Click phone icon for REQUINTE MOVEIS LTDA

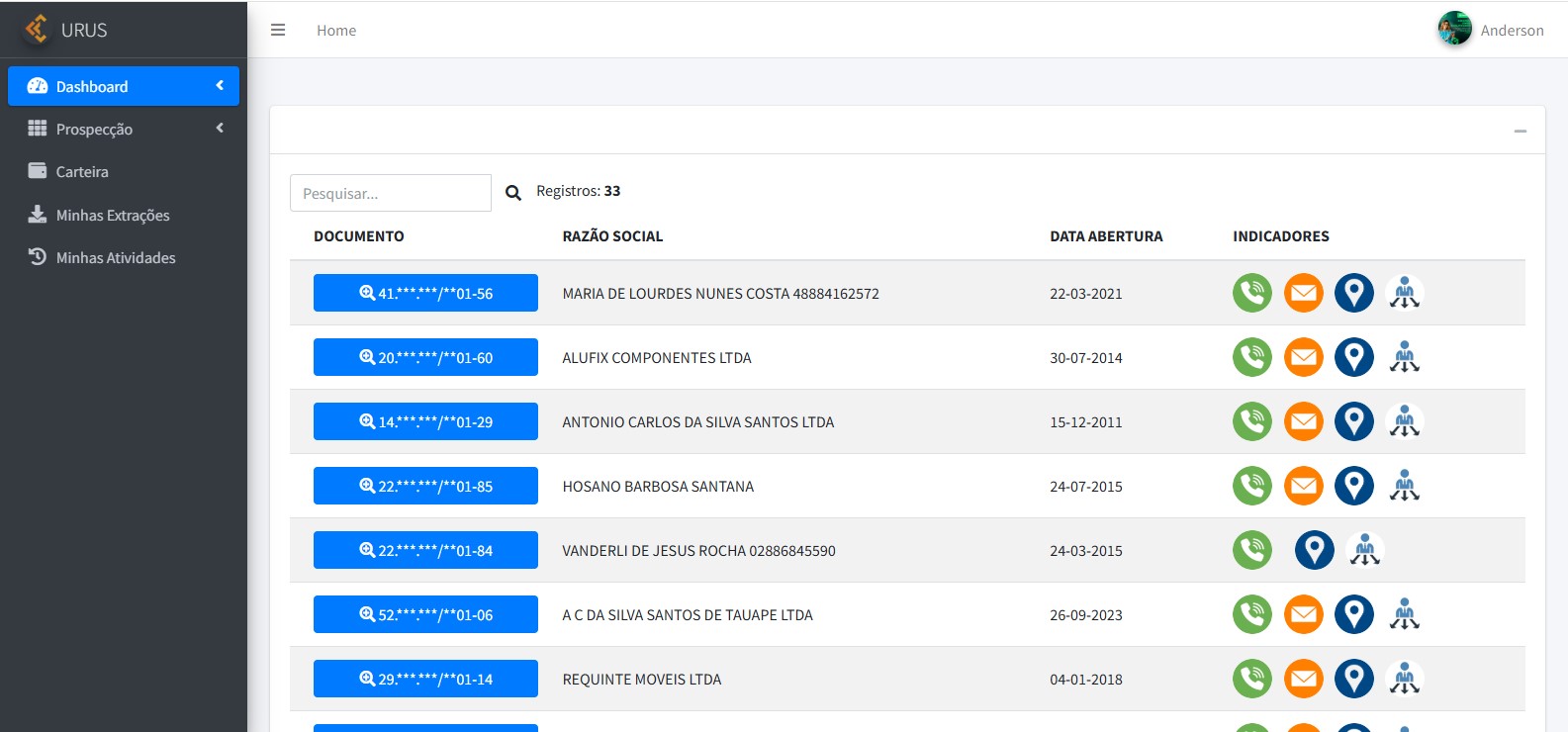[1251, 679]
